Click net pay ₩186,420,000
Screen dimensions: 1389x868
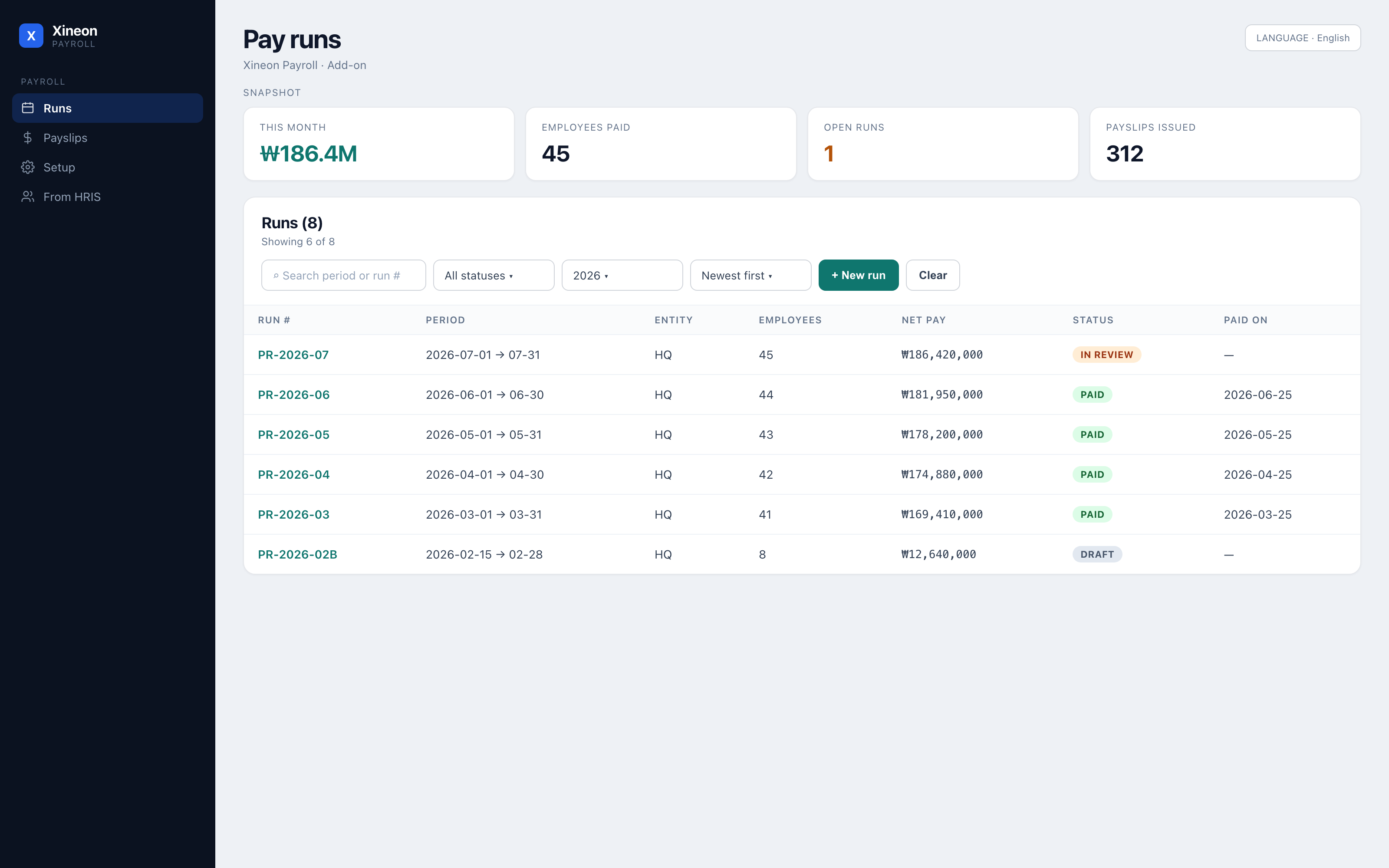tap(942, 355)
